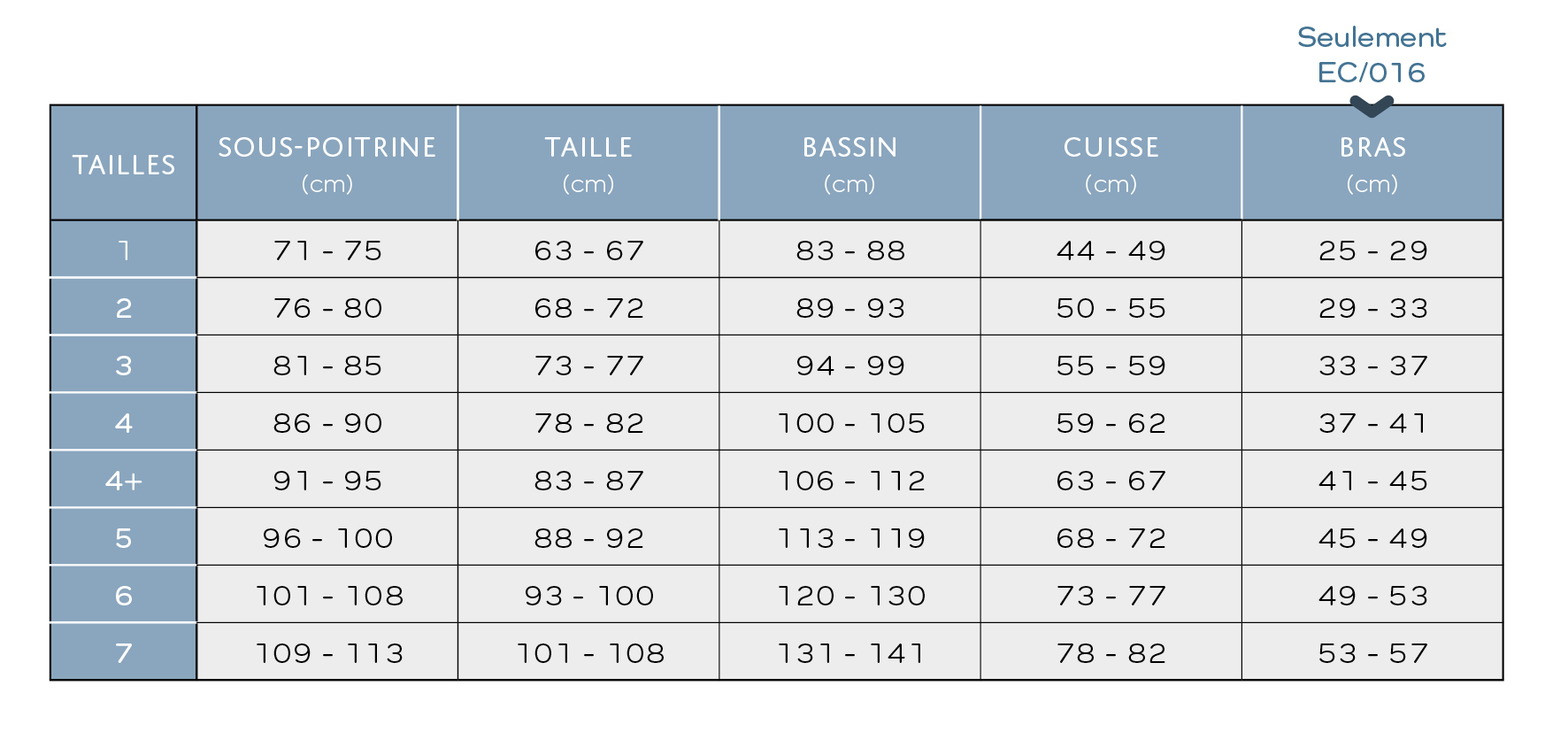The width and height of the screenshot is (1568, 732).
Task: Select the 25 - 29 bras cell
Action: coord(1372,250)
